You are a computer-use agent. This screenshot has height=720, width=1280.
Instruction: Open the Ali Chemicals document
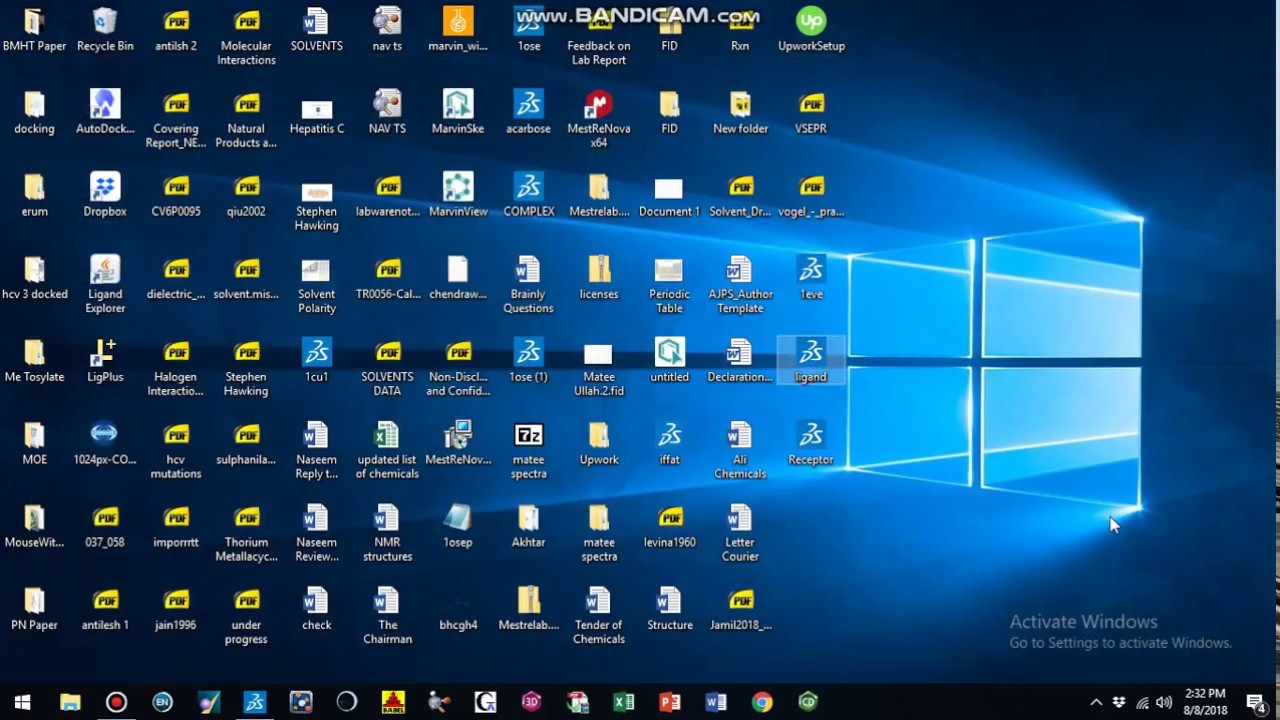pyautogui.click(x=740, y=450)
